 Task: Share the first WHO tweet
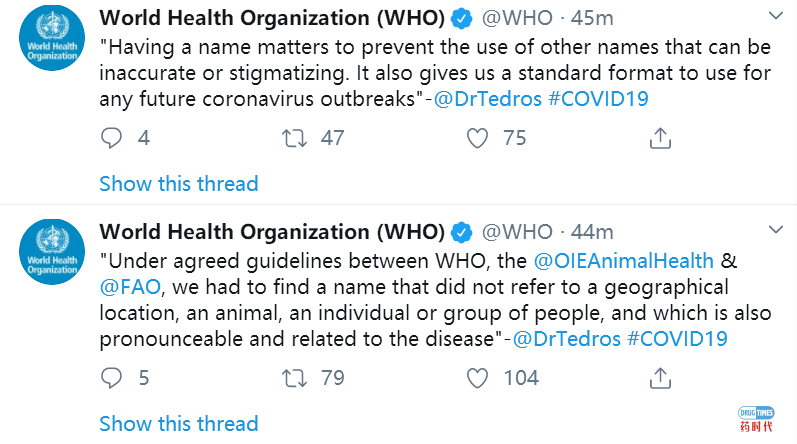point(660,138)
